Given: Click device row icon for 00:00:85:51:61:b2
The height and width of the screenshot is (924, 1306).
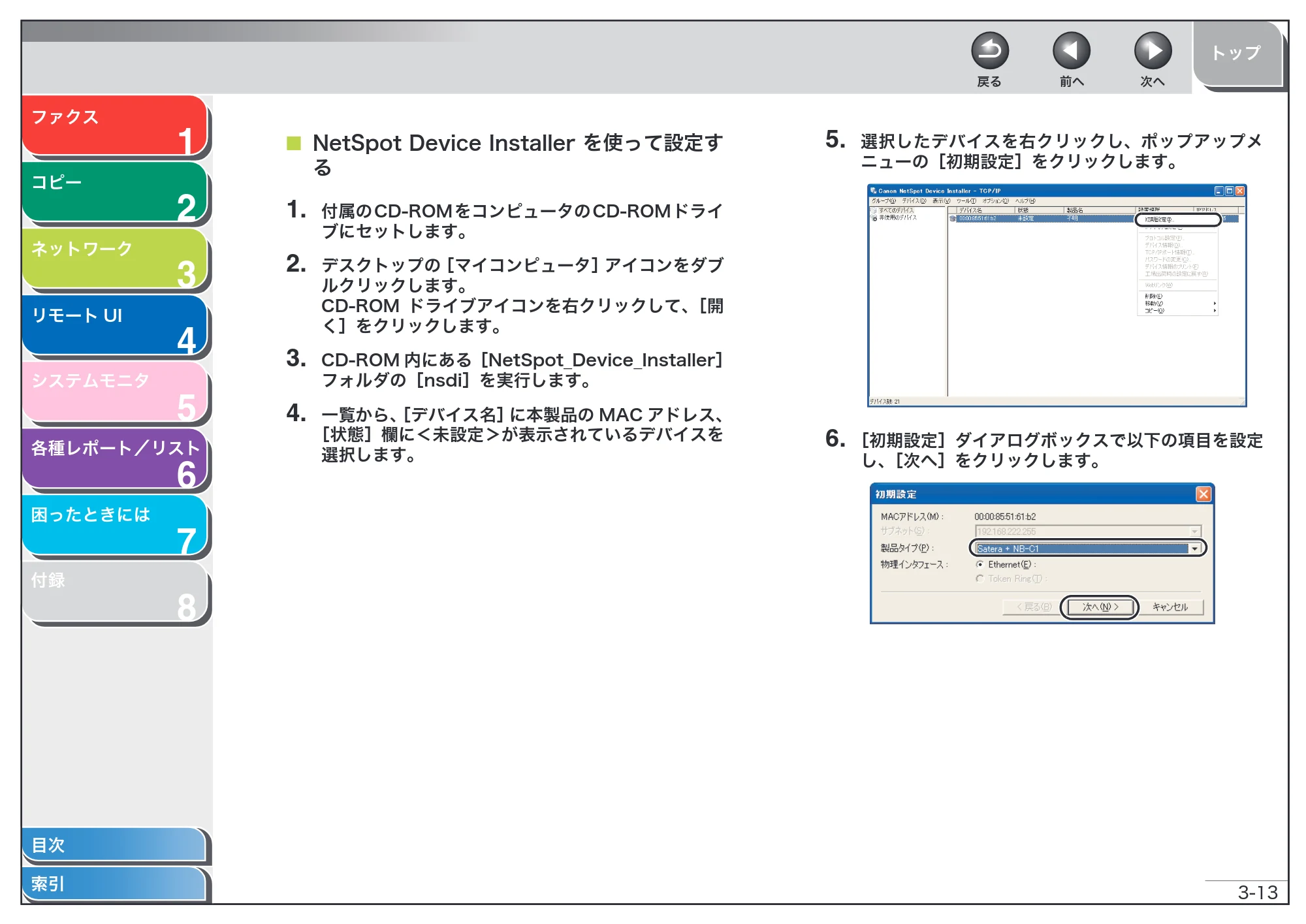Looking at the screenshot, I should 952,218.
